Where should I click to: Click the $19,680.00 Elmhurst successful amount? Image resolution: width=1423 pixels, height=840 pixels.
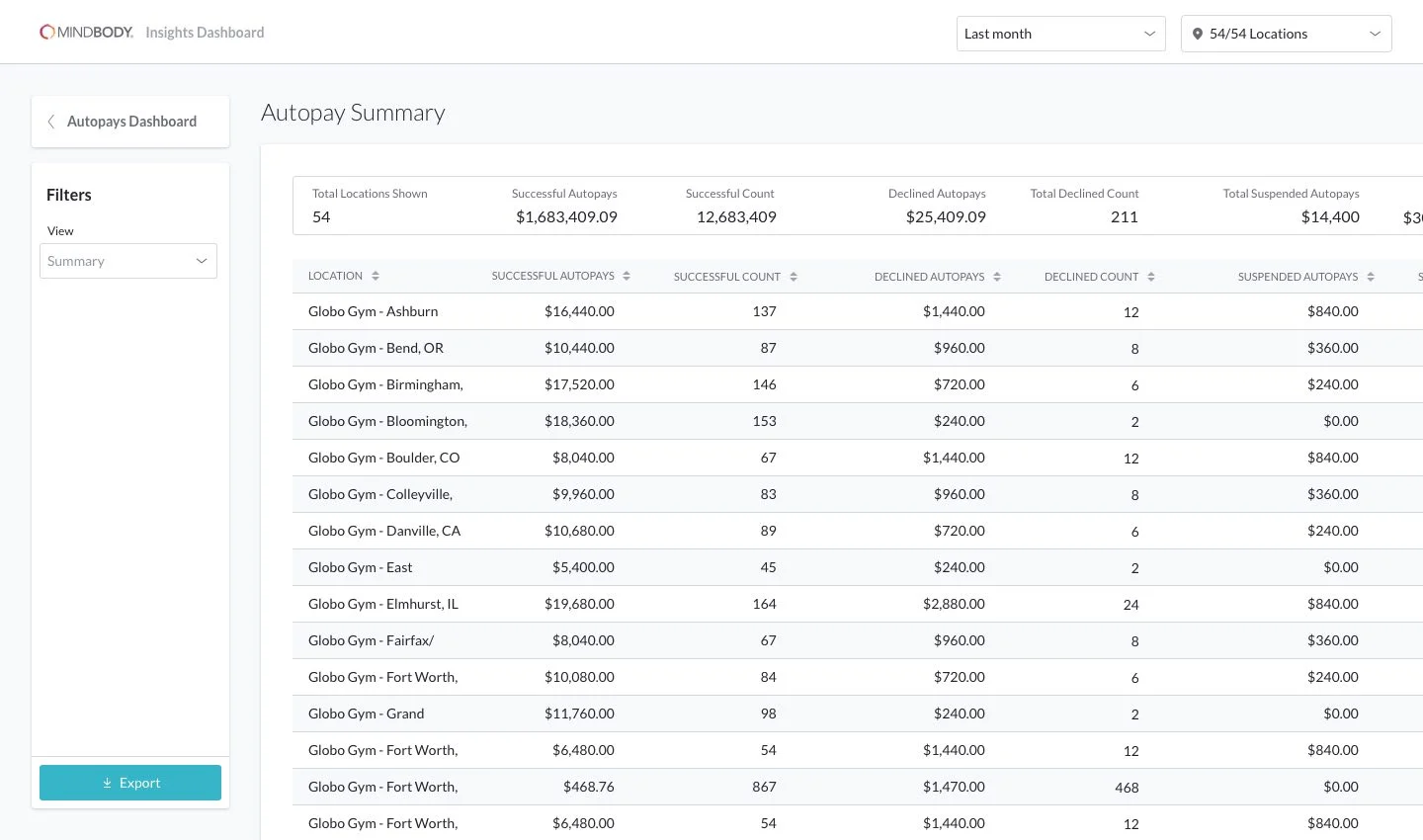click(579, 604)
